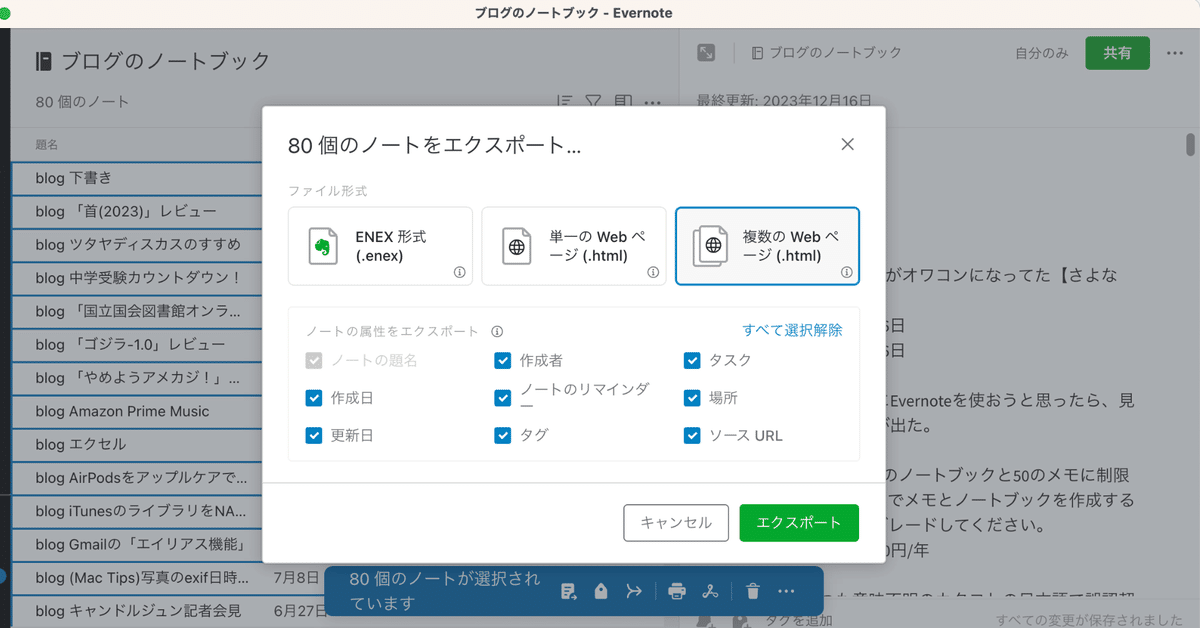The image size is (1200, 628).
Task: Select note blog エクセル
Action: tap(137, 445)
